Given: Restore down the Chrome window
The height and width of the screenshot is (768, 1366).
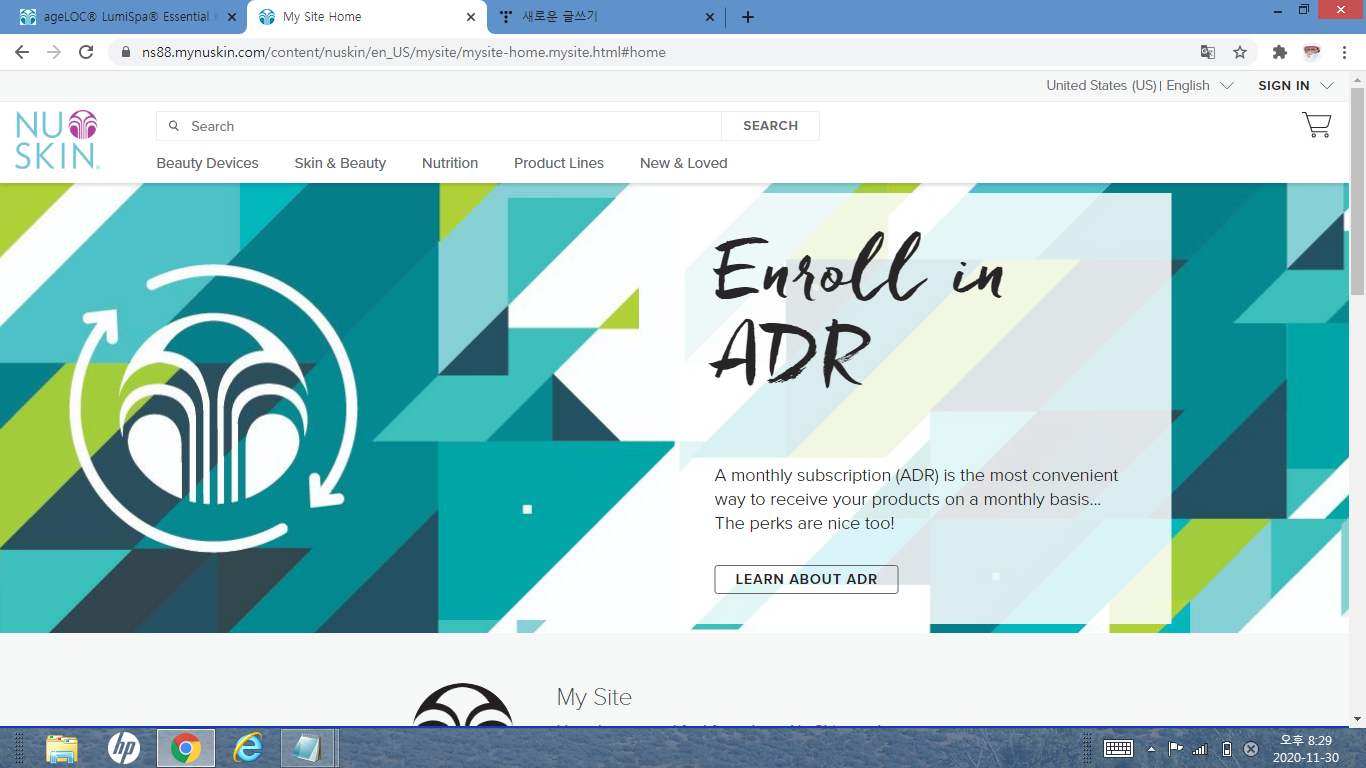Looking at the screenshot, I should click(x=1304, y=10).
